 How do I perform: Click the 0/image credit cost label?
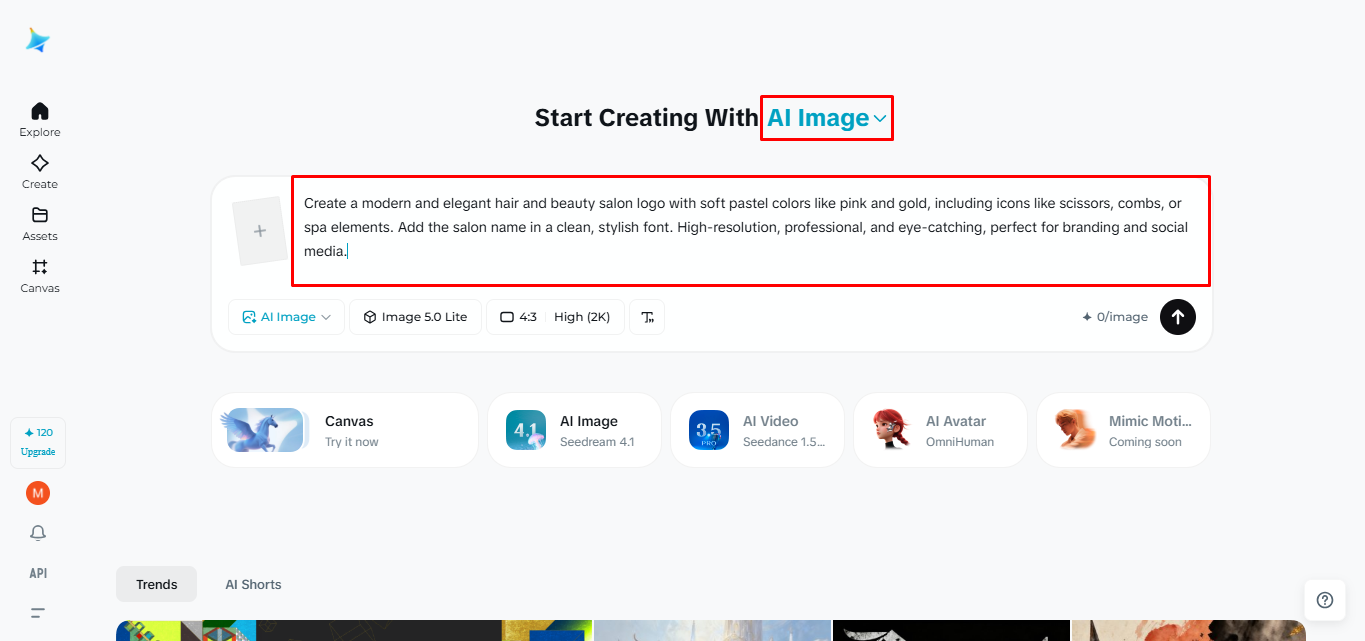click(1115, 317)
